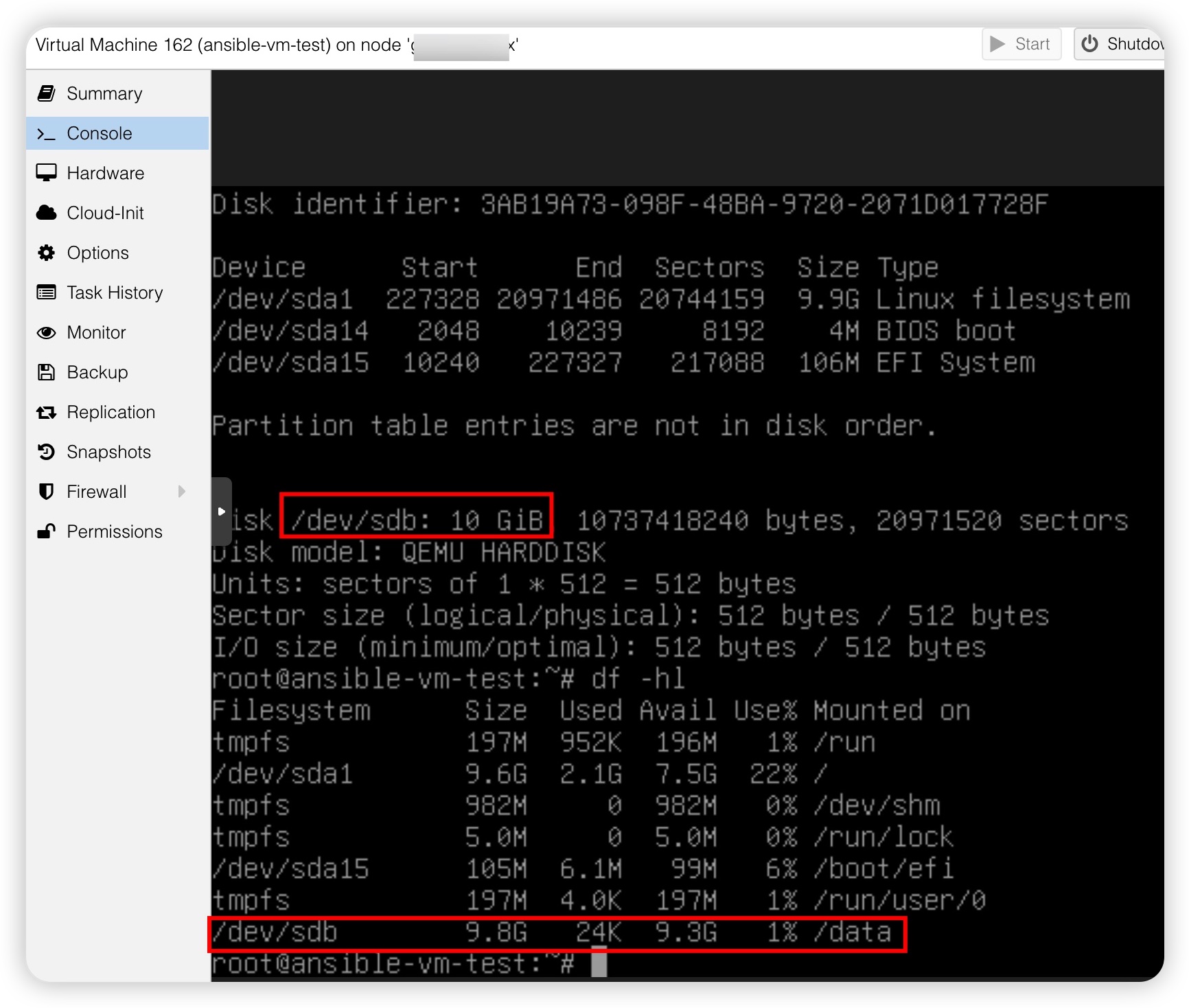The height and width of the screenshot is (1008, 1189).
Task: Click the Console terminal prompt icon
Action: pyautogui.click(x=46, y=134)
